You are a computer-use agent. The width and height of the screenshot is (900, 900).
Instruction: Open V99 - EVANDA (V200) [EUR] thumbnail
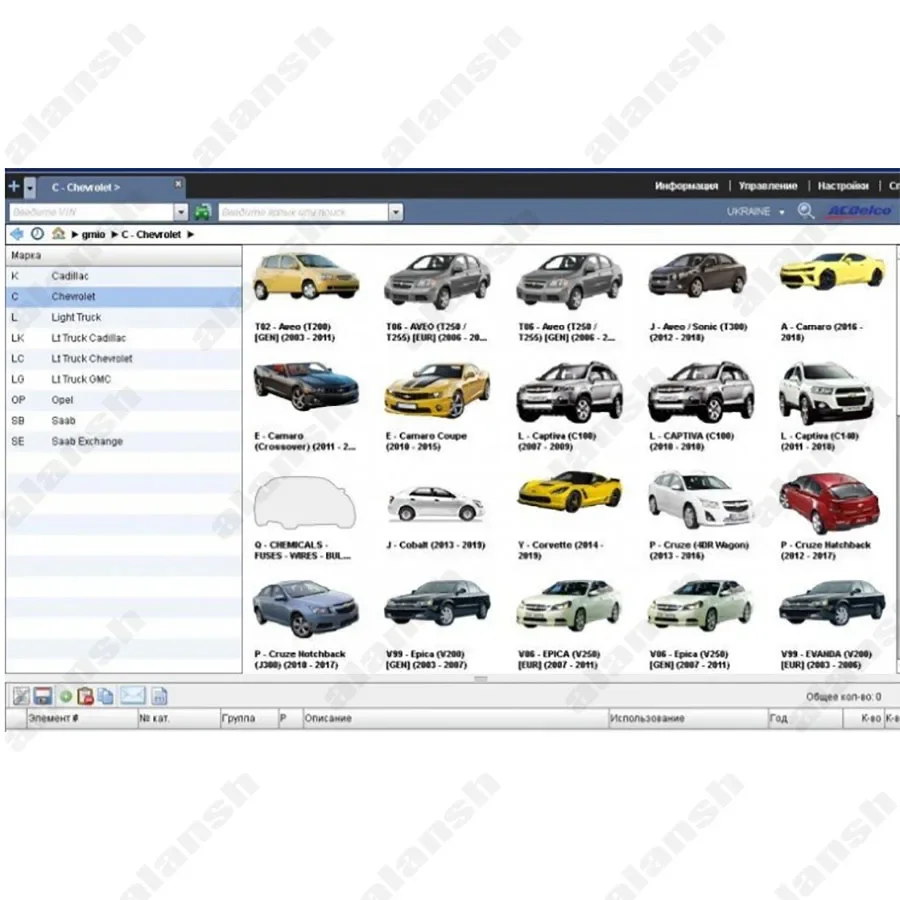(832, 602)
